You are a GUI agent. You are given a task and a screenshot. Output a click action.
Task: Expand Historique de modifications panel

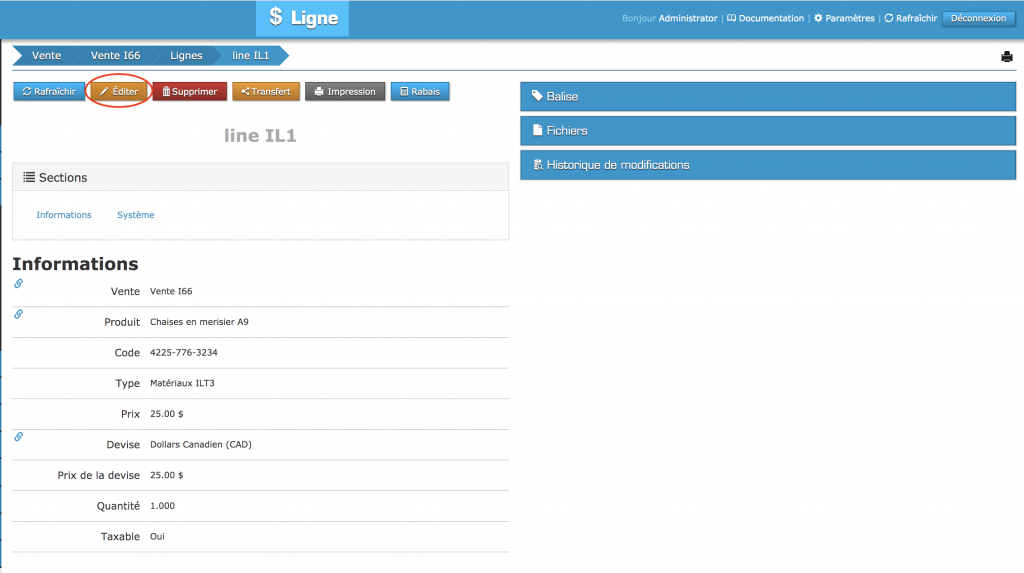click(767, 165)
